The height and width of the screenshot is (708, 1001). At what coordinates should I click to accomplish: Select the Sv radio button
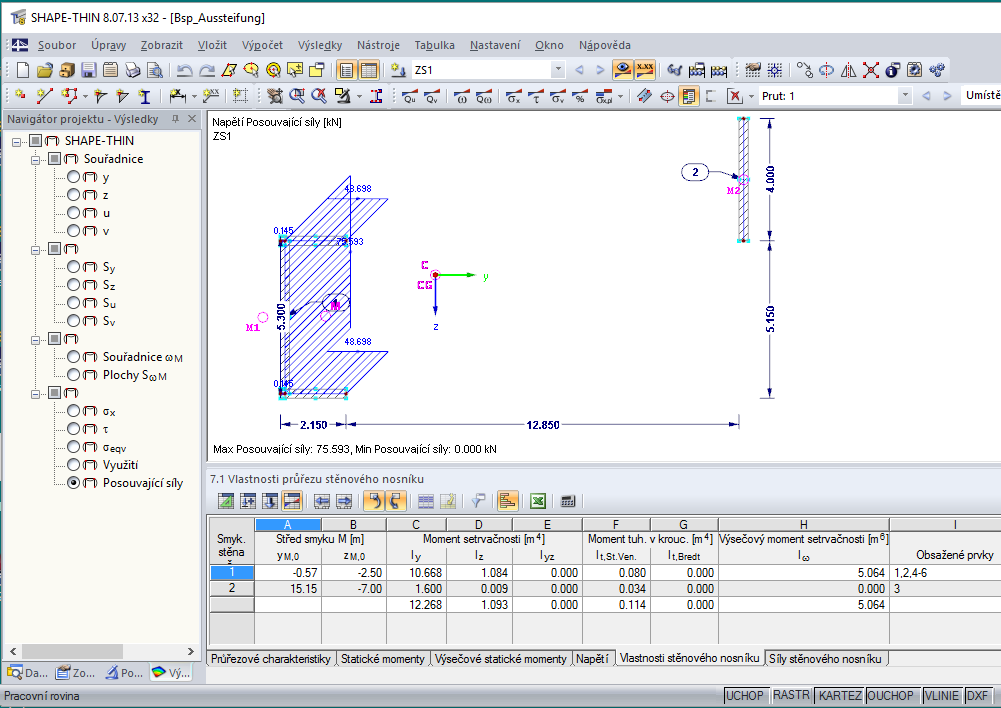73,320
